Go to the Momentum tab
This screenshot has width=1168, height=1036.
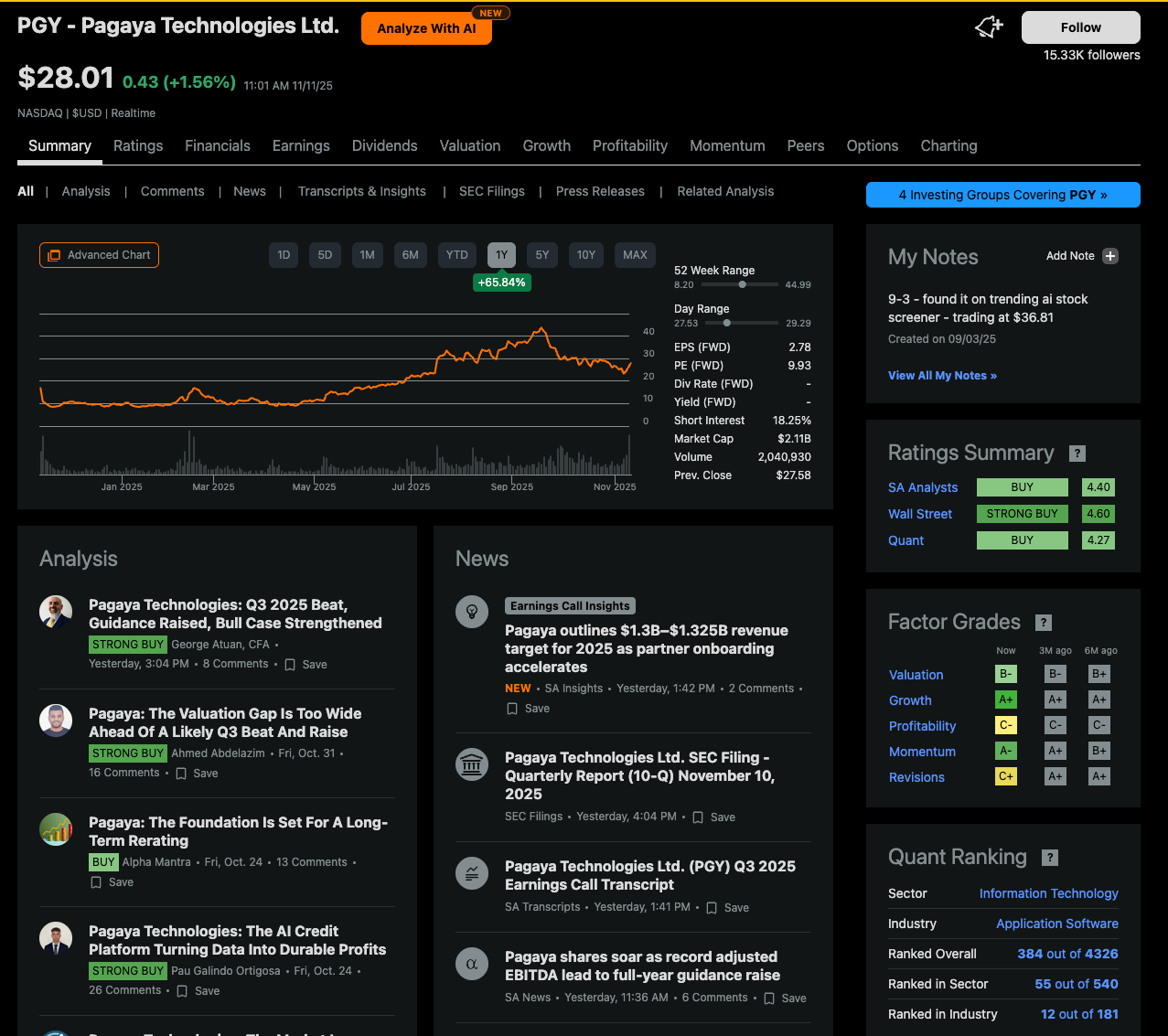(x=727, y=146)
